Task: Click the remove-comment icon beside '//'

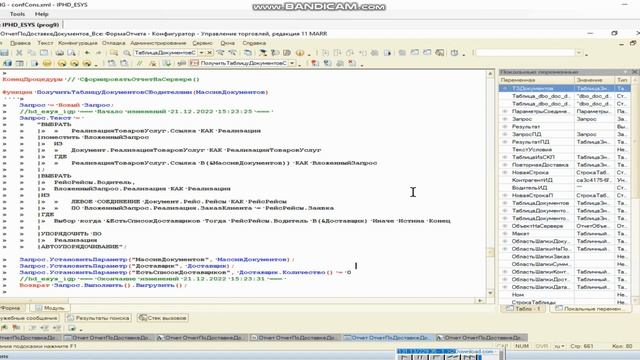Action: click(x=153, y=63)
